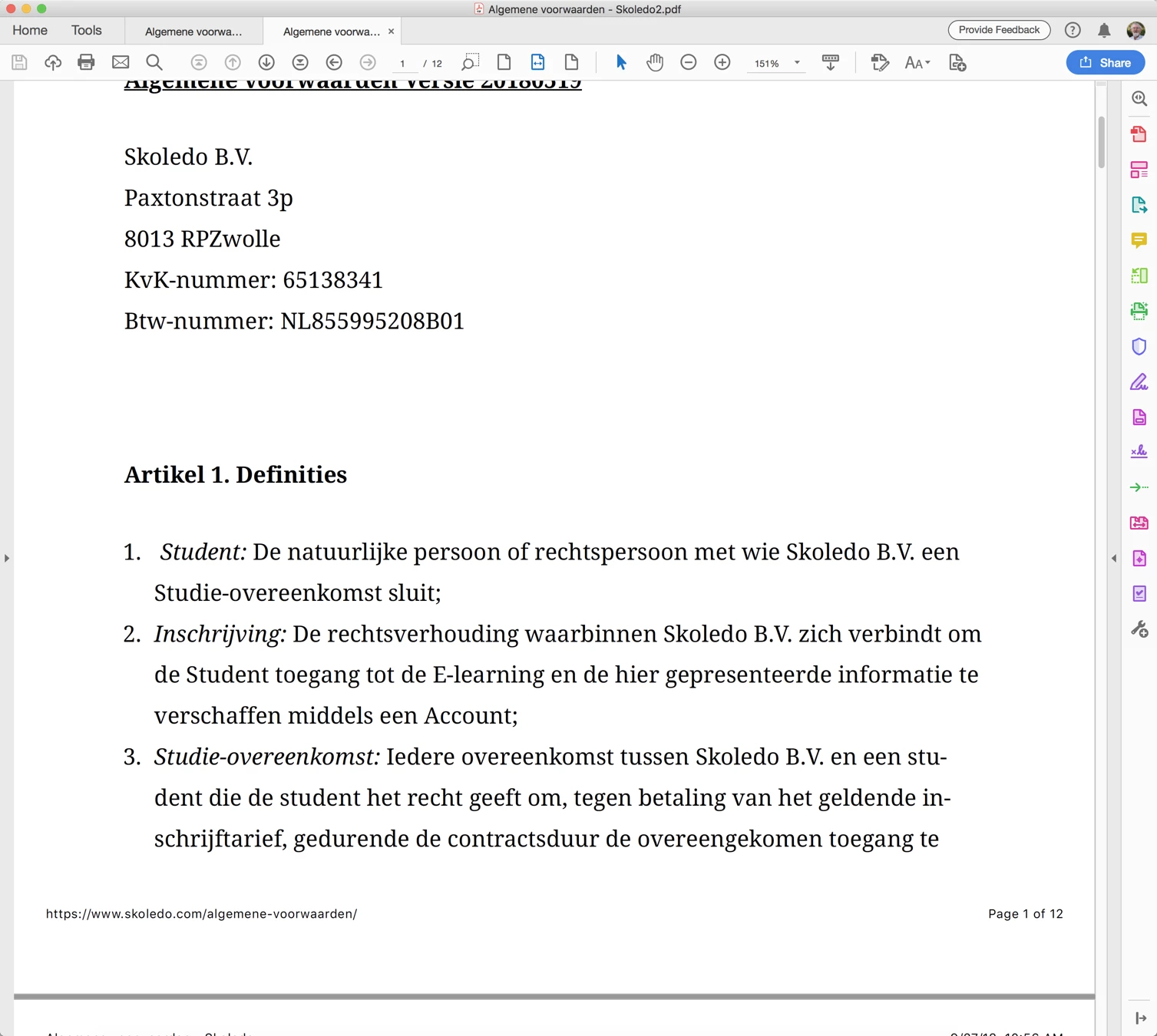Click the previous view back arrow

coord(334,62)
